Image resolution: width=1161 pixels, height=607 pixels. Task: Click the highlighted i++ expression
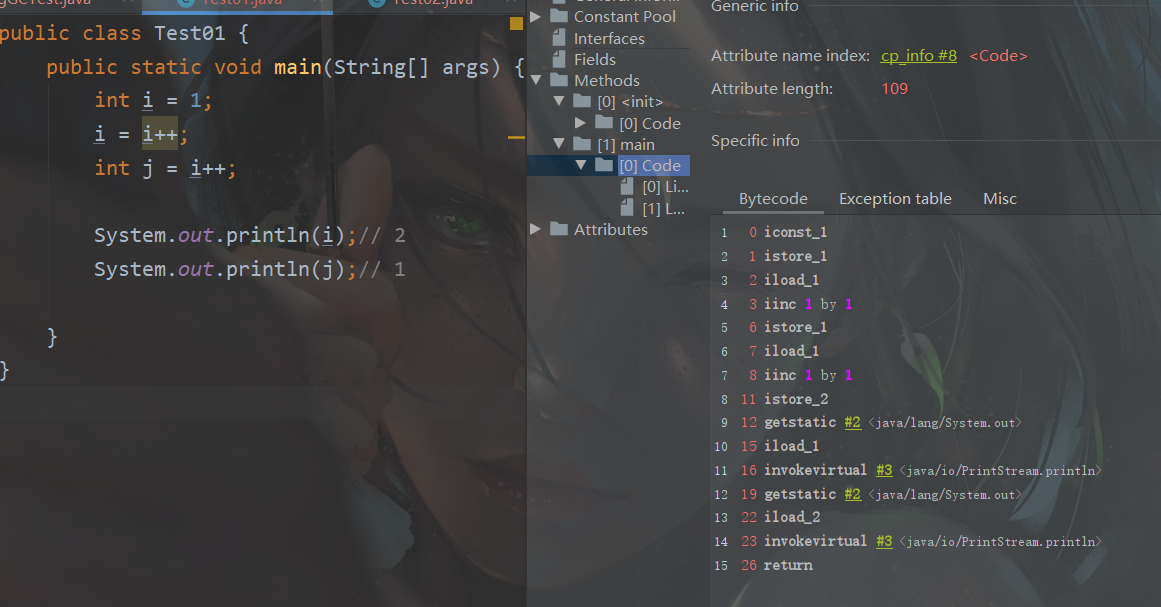160,134
